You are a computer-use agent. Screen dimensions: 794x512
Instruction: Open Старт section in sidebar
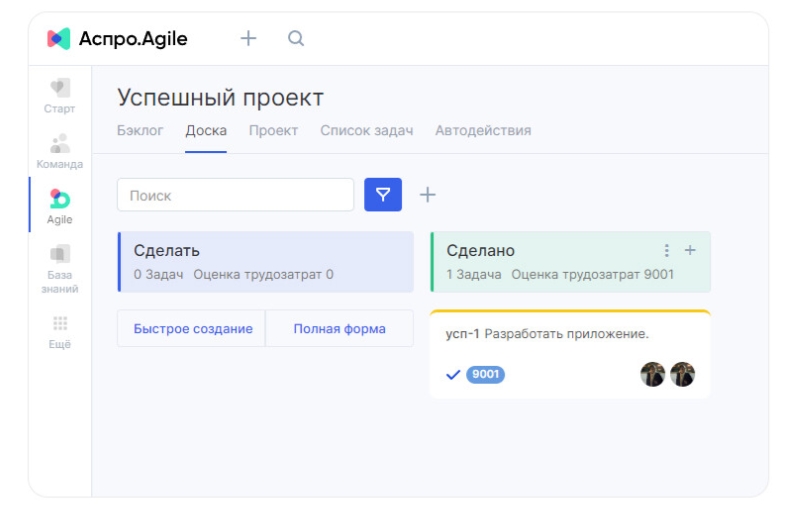(x=60, y=96)
